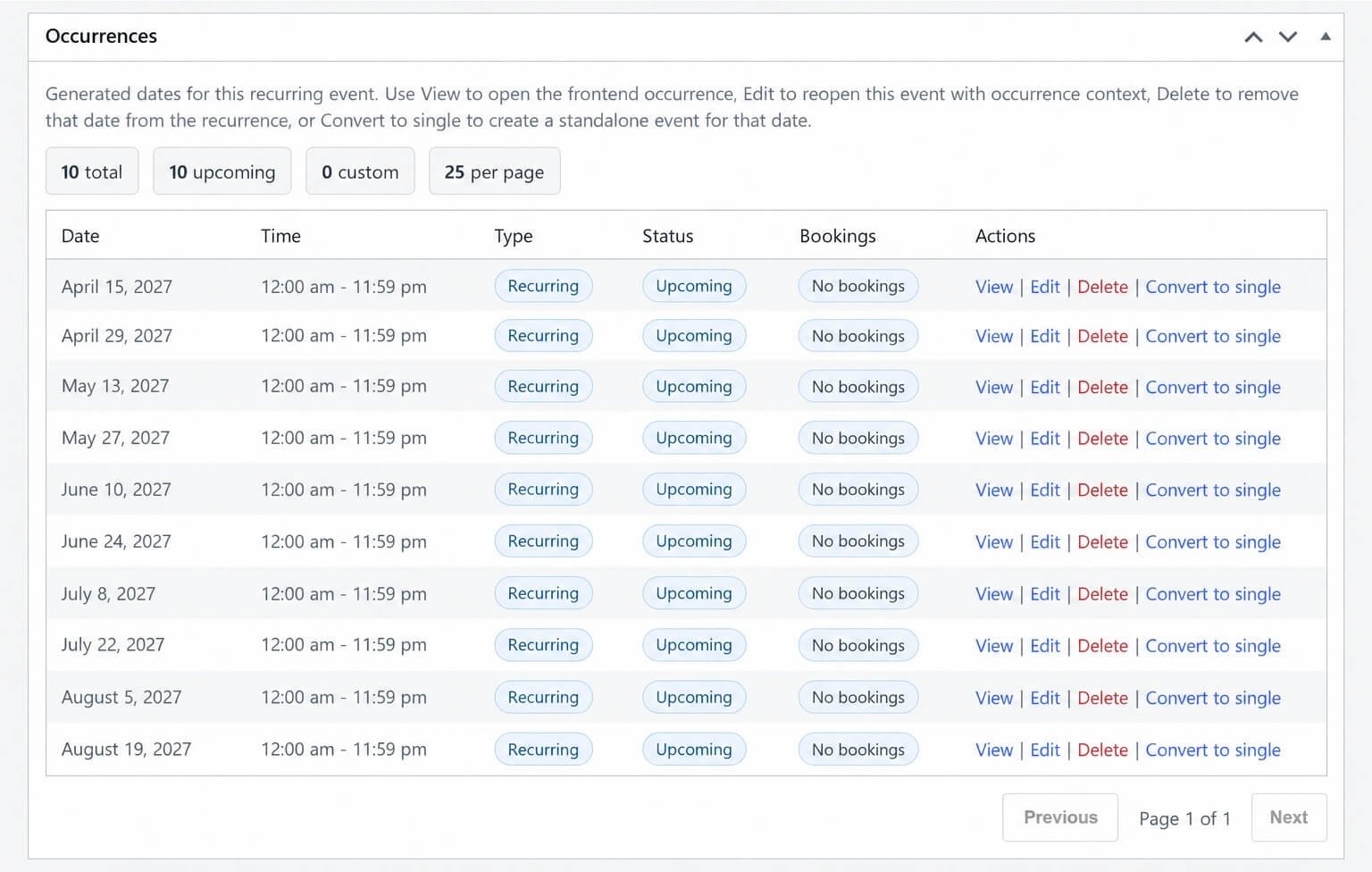
Task: Click the '10 upcoming' summary badge
Action: pos(222,172)
